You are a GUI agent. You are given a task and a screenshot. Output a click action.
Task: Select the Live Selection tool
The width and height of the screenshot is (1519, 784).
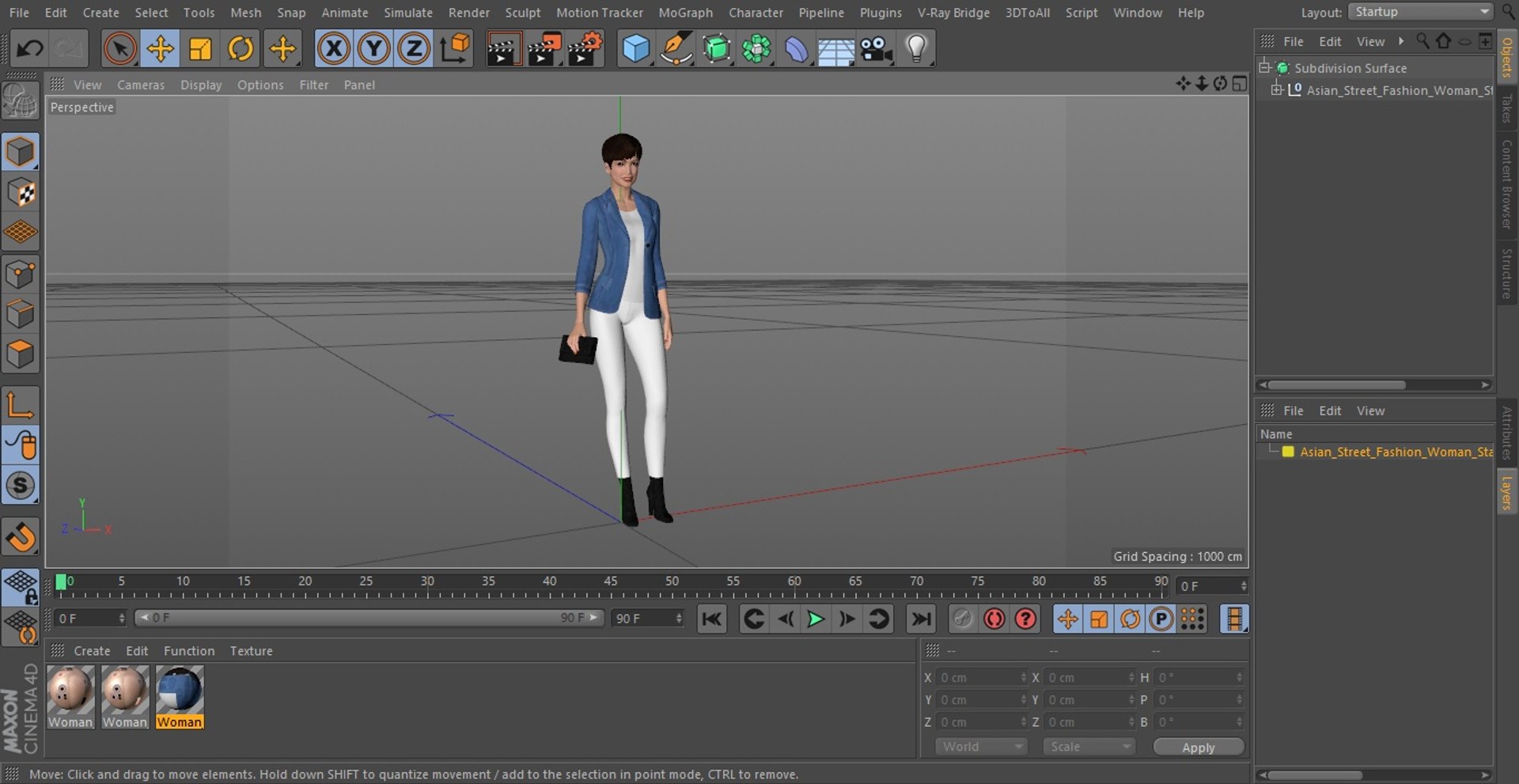(x=119, y=49)
